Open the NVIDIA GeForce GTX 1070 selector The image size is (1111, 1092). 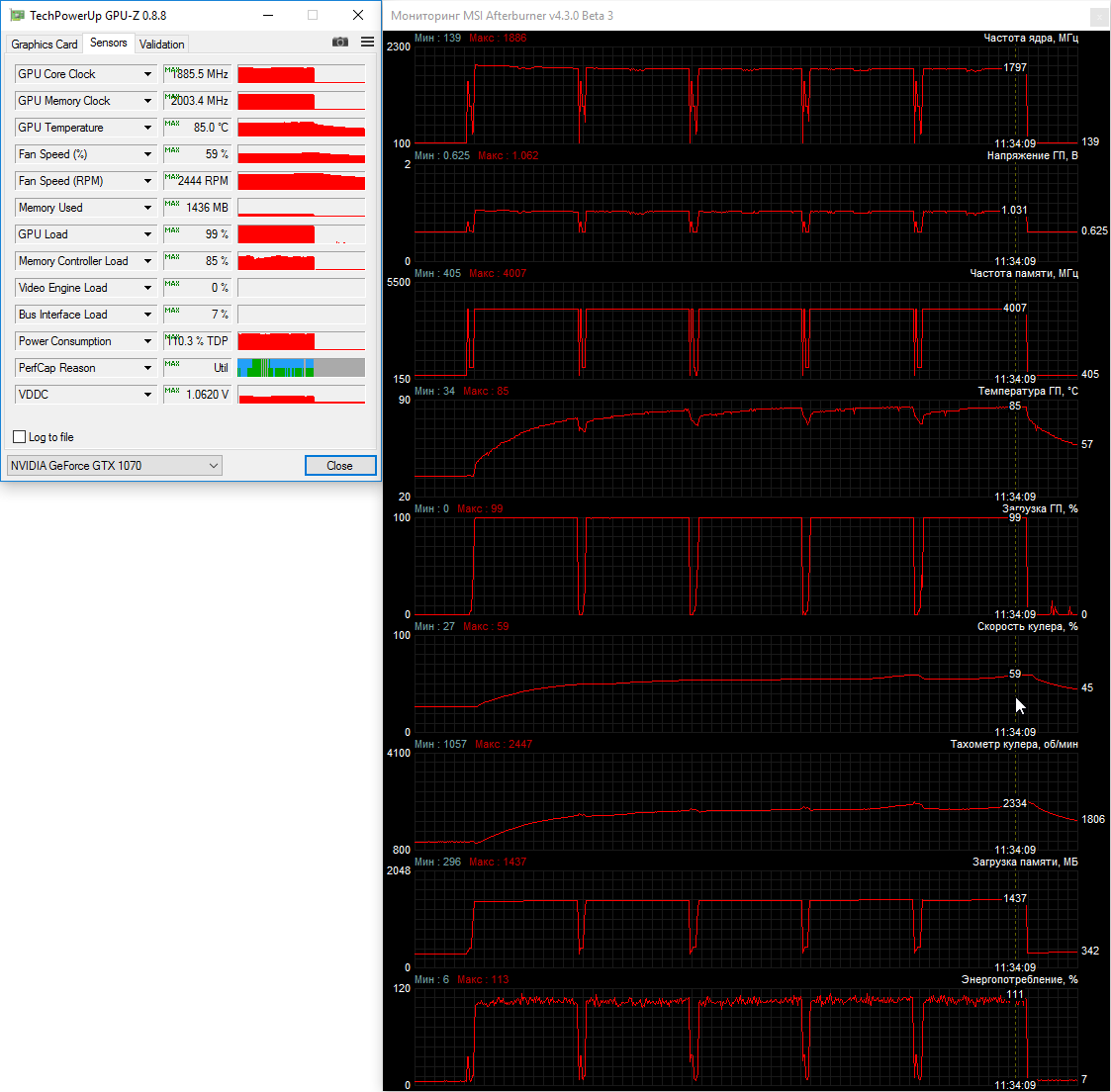pyautogui.click(x=114, y=466)
